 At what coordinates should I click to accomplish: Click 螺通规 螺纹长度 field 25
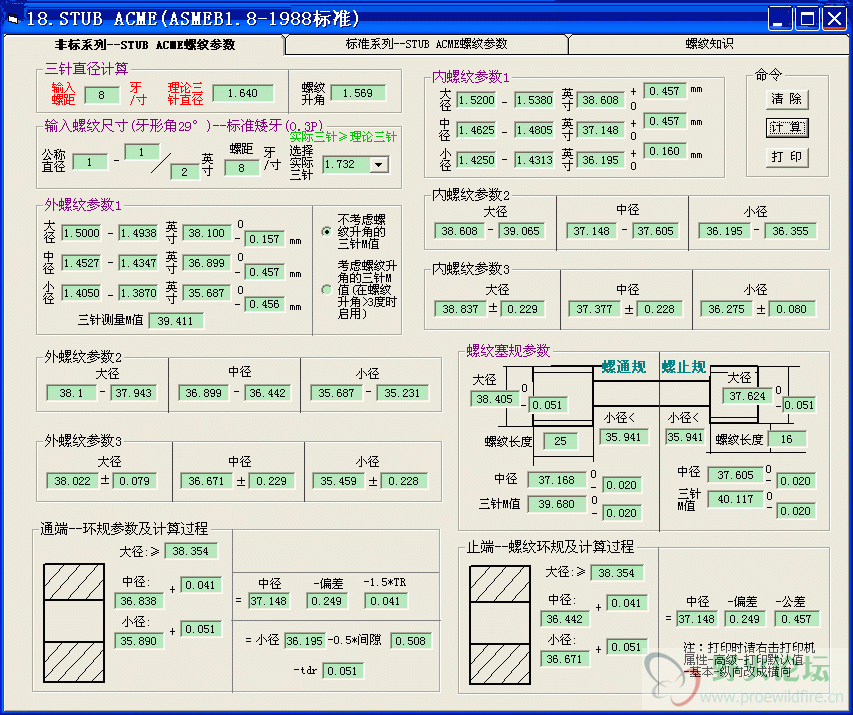(560, 441)
